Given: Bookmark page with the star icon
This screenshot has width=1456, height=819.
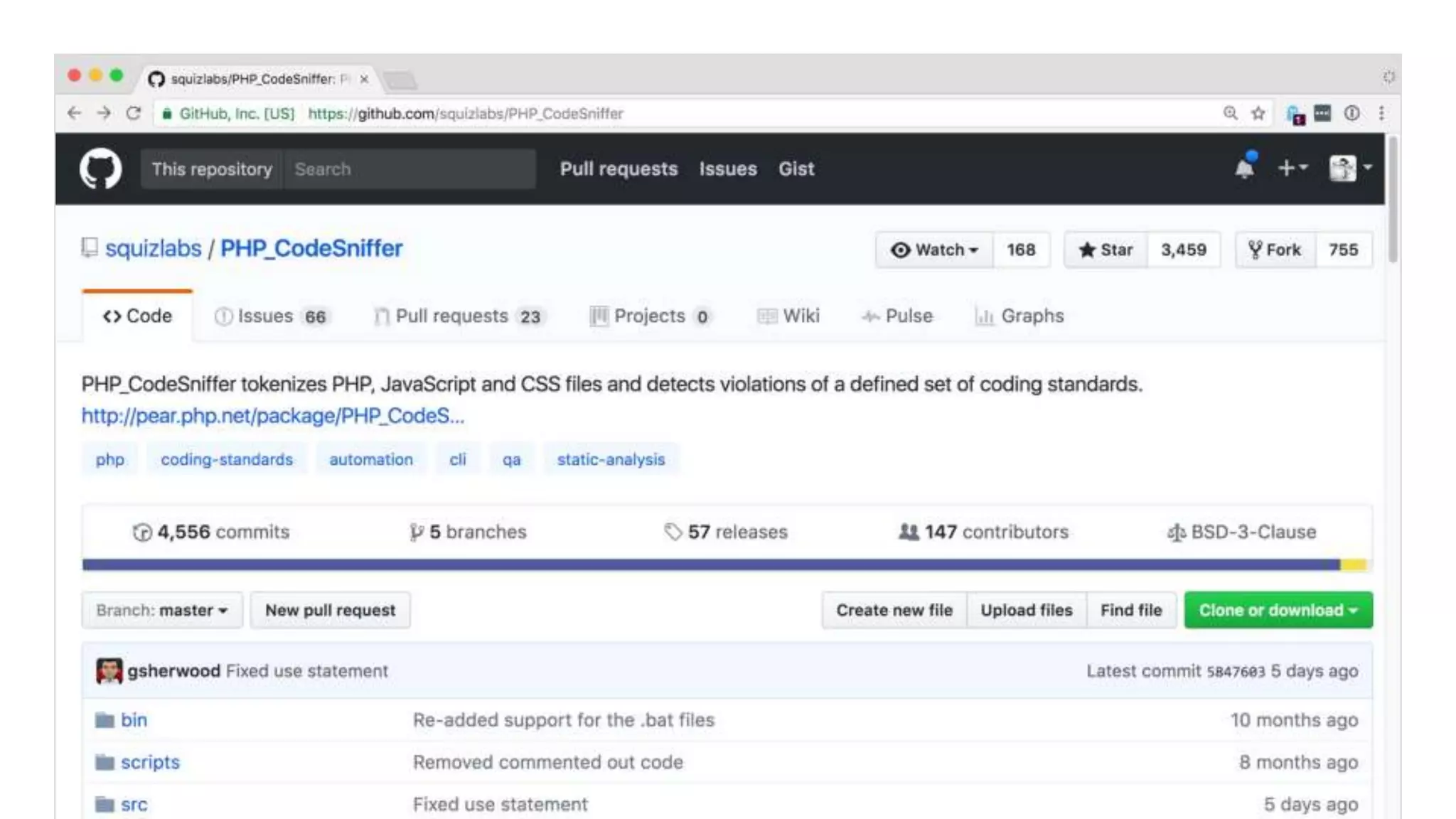Looking at the screenshot, I should (1258, 113).
